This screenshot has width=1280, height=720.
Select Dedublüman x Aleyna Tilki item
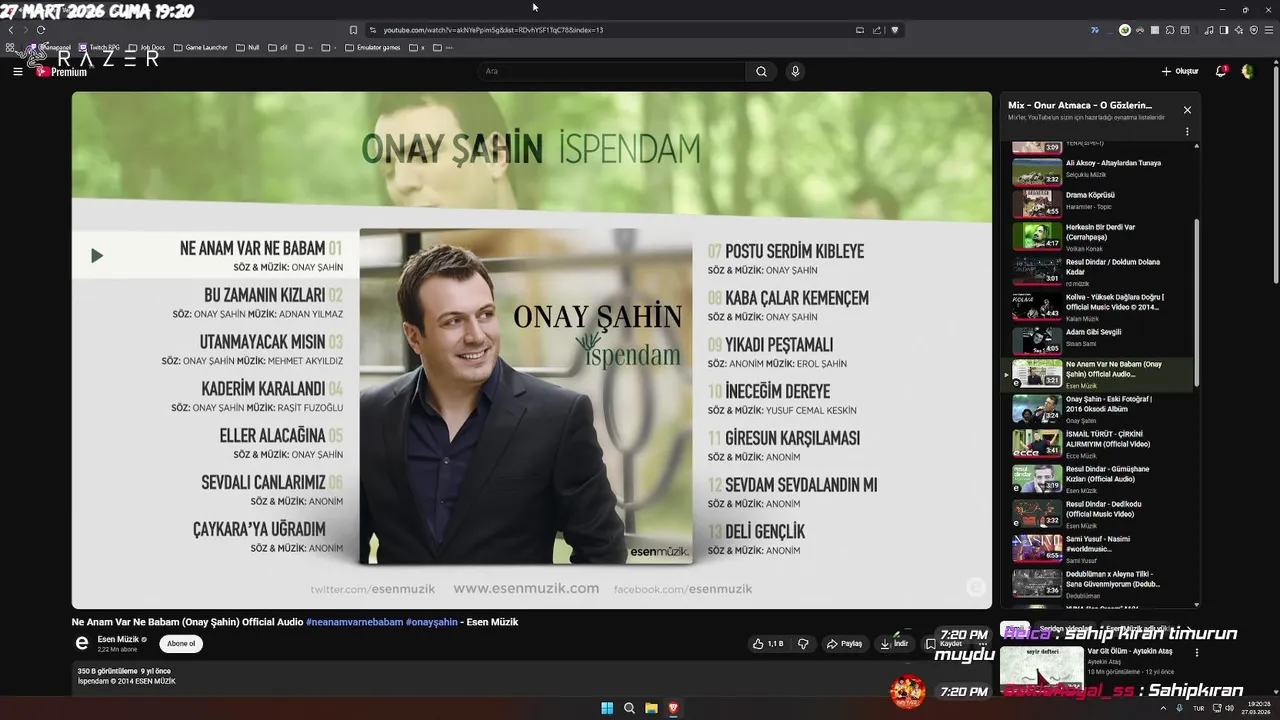click(x=1100, y=583)
